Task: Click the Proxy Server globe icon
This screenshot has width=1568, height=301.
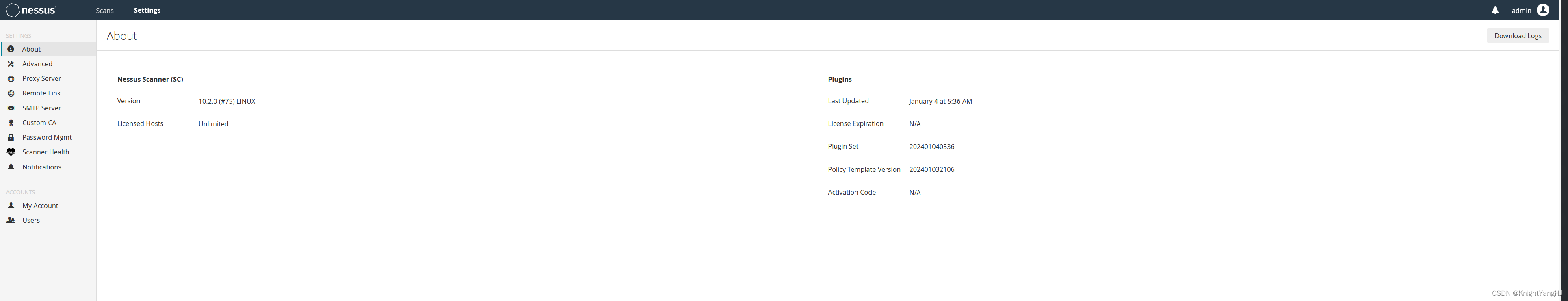Action: click(11, 78)
